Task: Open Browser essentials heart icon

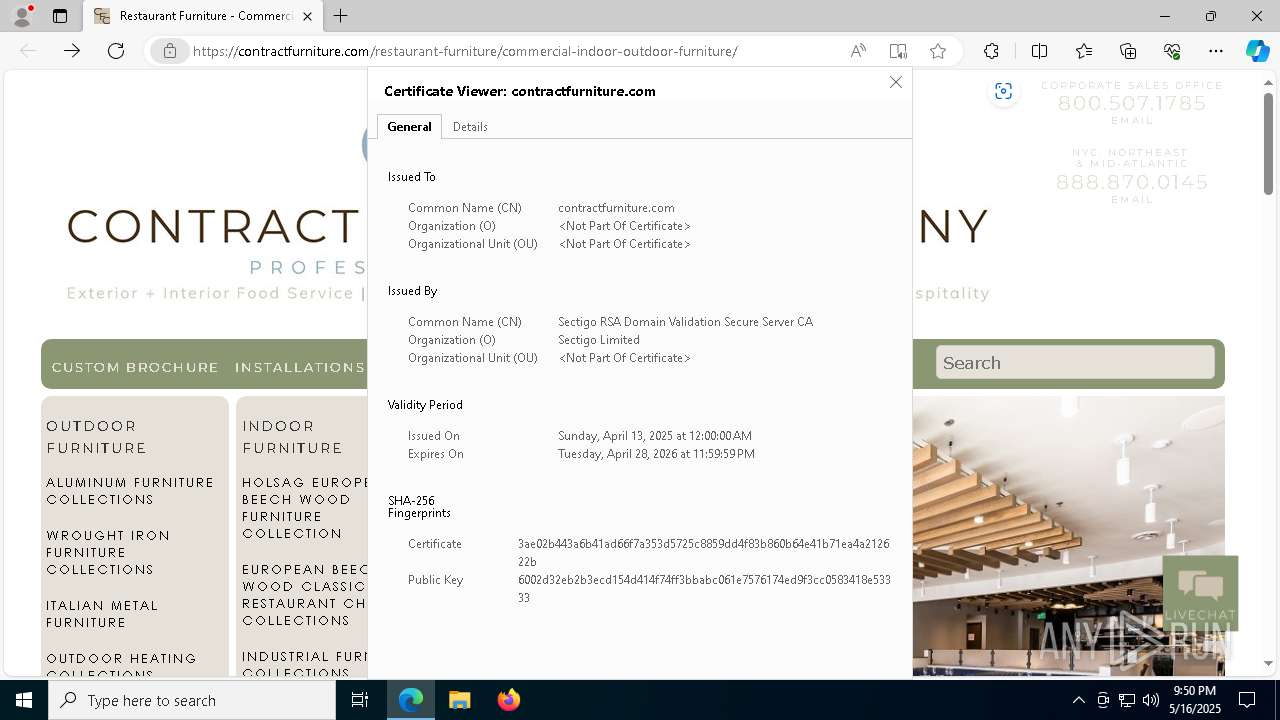Action: click(1172, 51)
